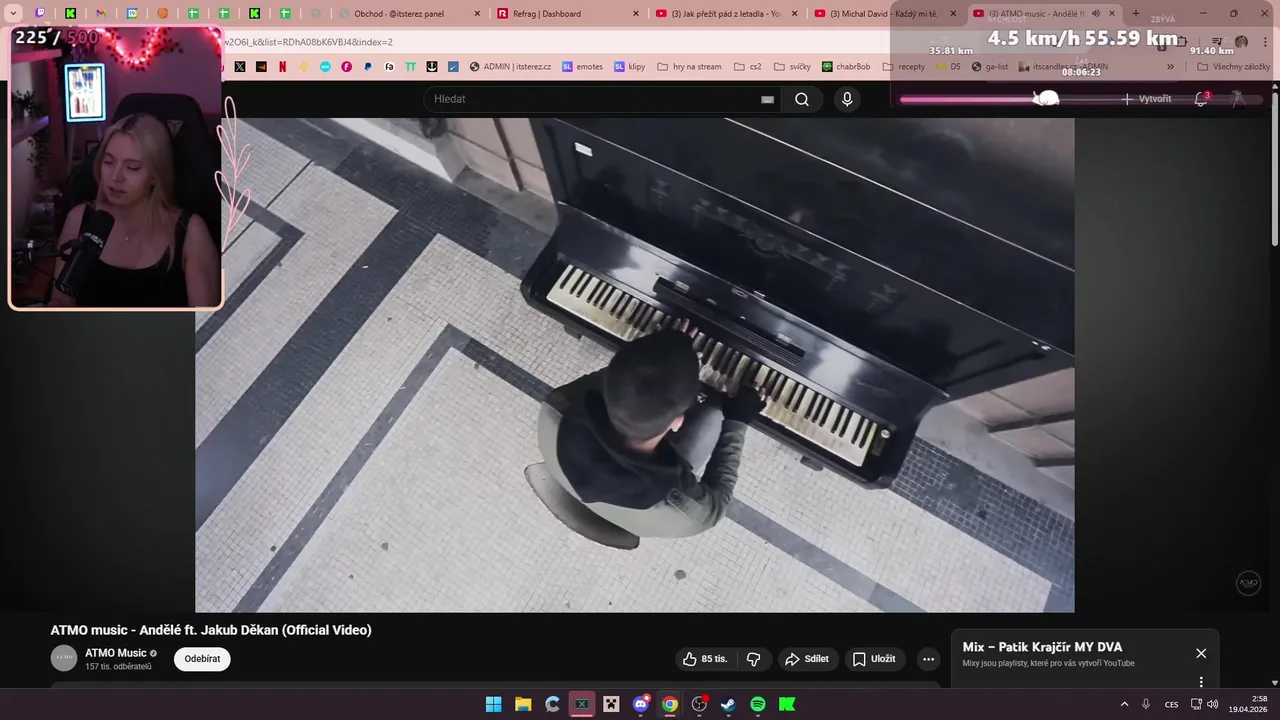Open 'svíčky' bookmark folder
This screenshot has height=720, width=1280.
point(791,67)
